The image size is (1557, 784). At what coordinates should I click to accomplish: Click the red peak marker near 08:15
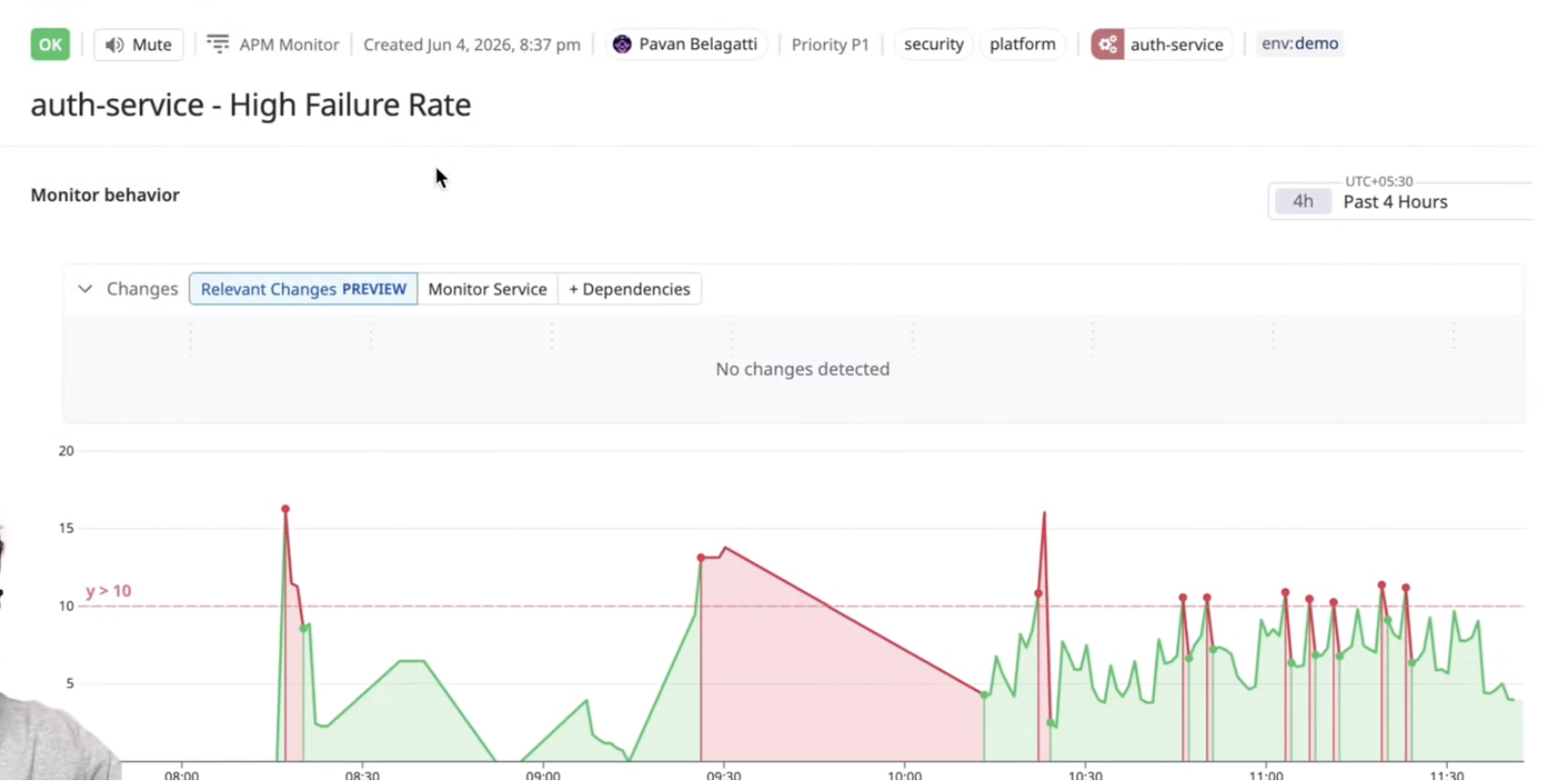[285, 509]
